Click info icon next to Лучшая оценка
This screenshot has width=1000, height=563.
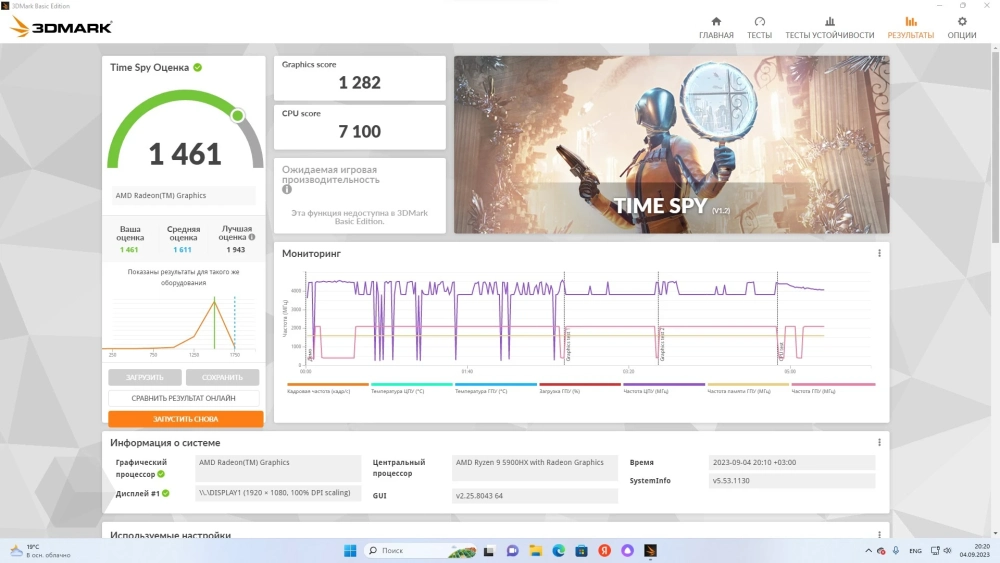(252, 237)
